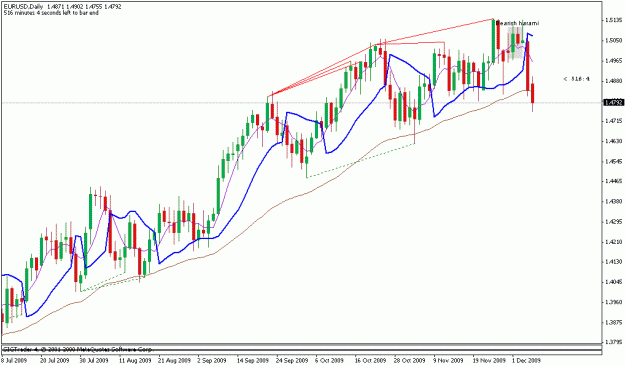Click the '2 Sep 2009' date label

pos(212,360)
